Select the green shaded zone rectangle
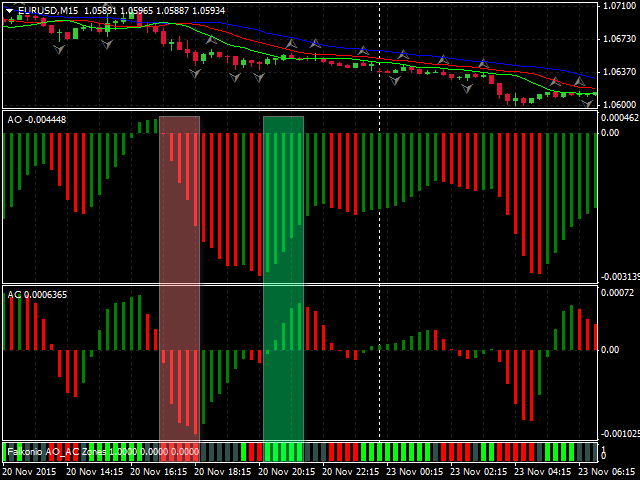 283,280
